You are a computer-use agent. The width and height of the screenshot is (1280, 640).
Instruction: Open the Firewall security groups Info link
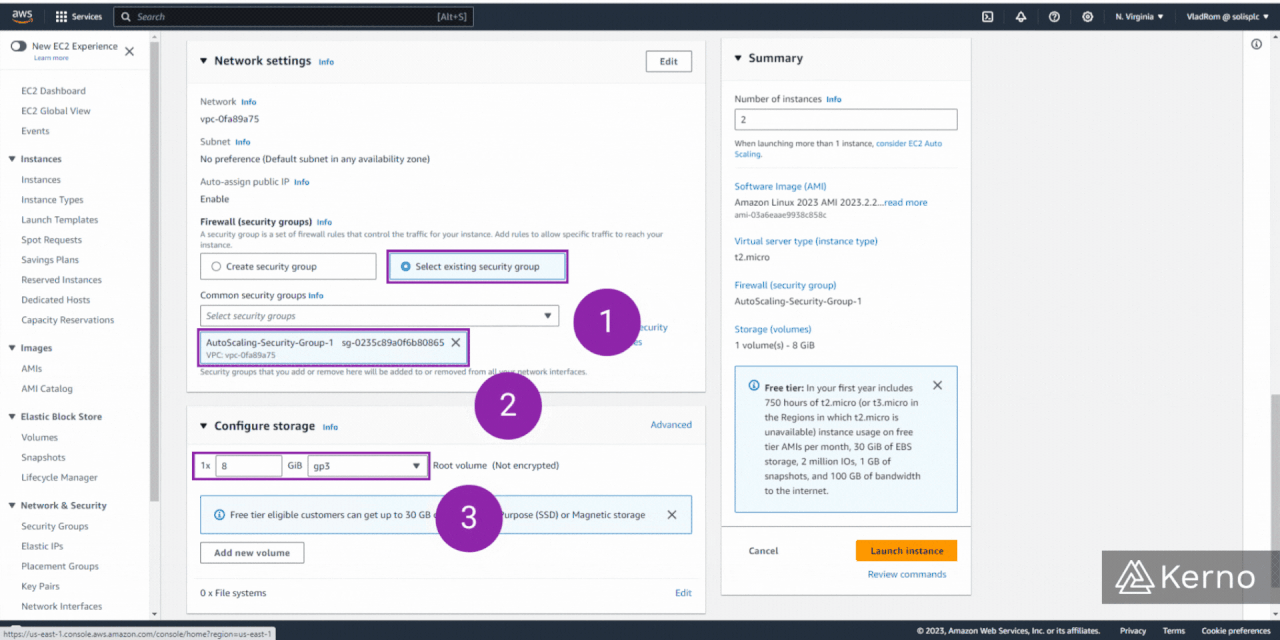pyautogui.click(x=324, y=222)
